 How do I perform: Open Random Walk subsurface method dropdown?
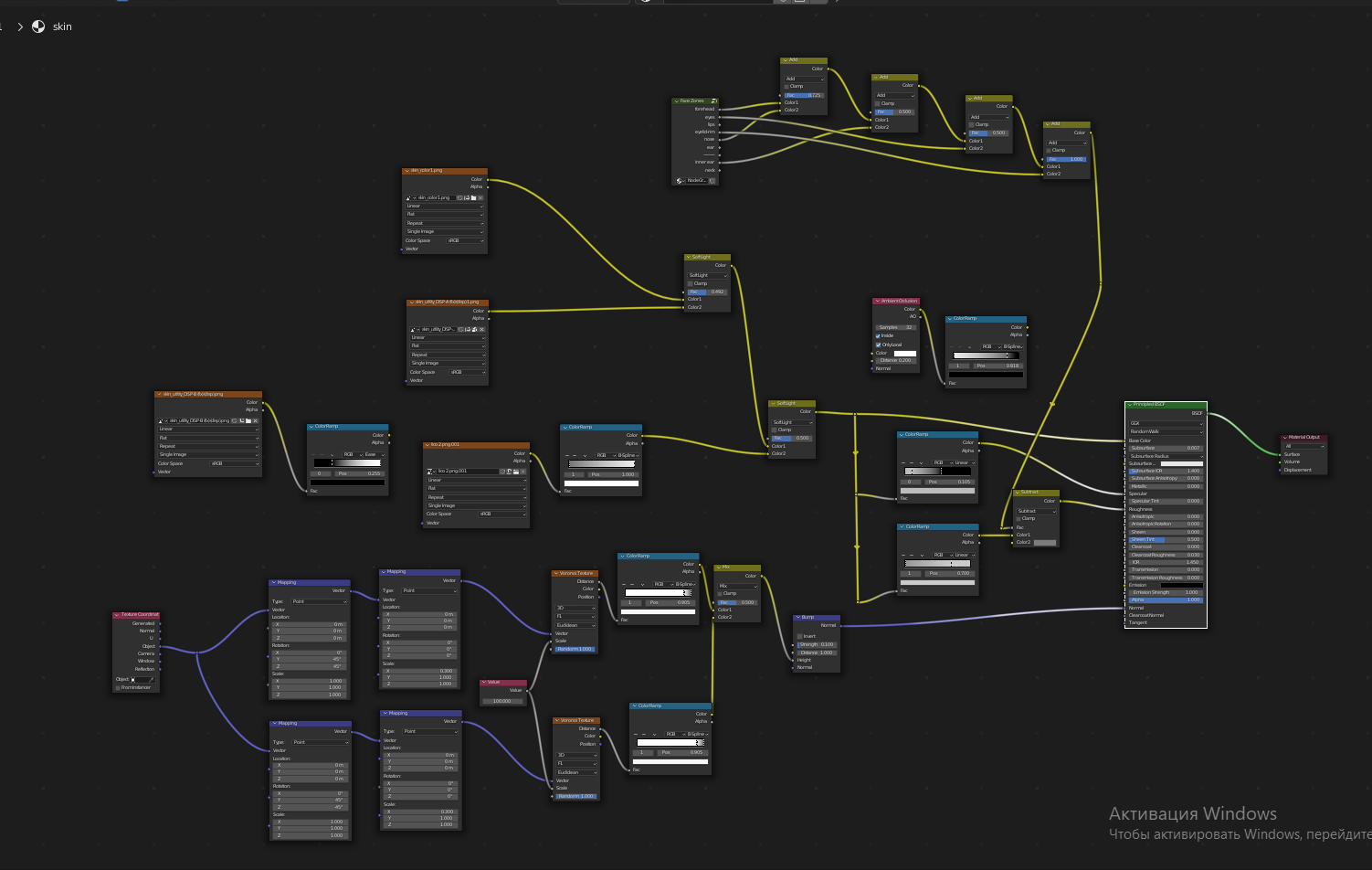click(x=1166, y=431)
